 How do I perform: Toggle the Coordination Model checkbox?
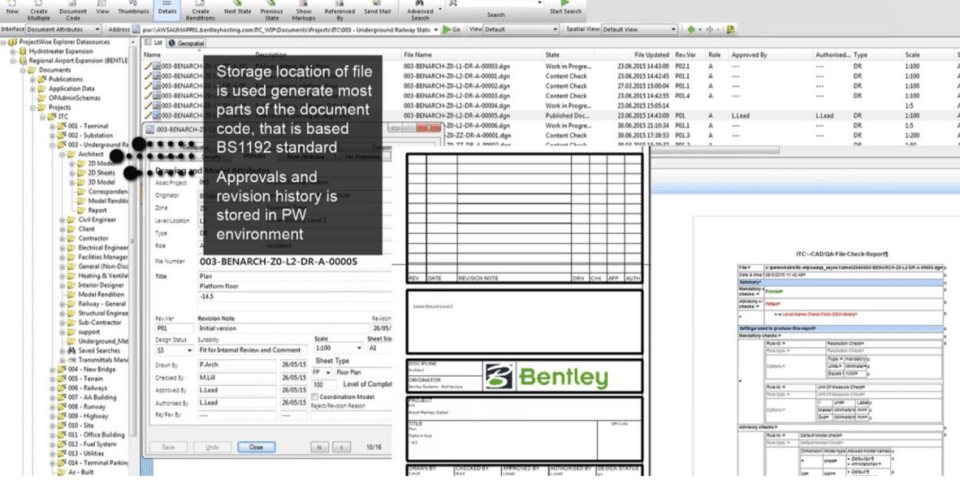pyautogui.click(x=315, y=397)
